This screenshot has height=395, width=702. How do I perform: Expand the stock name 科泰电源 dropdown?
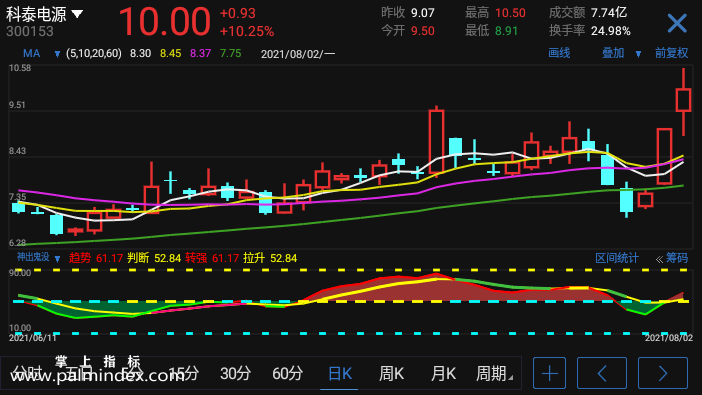(77, 14)
